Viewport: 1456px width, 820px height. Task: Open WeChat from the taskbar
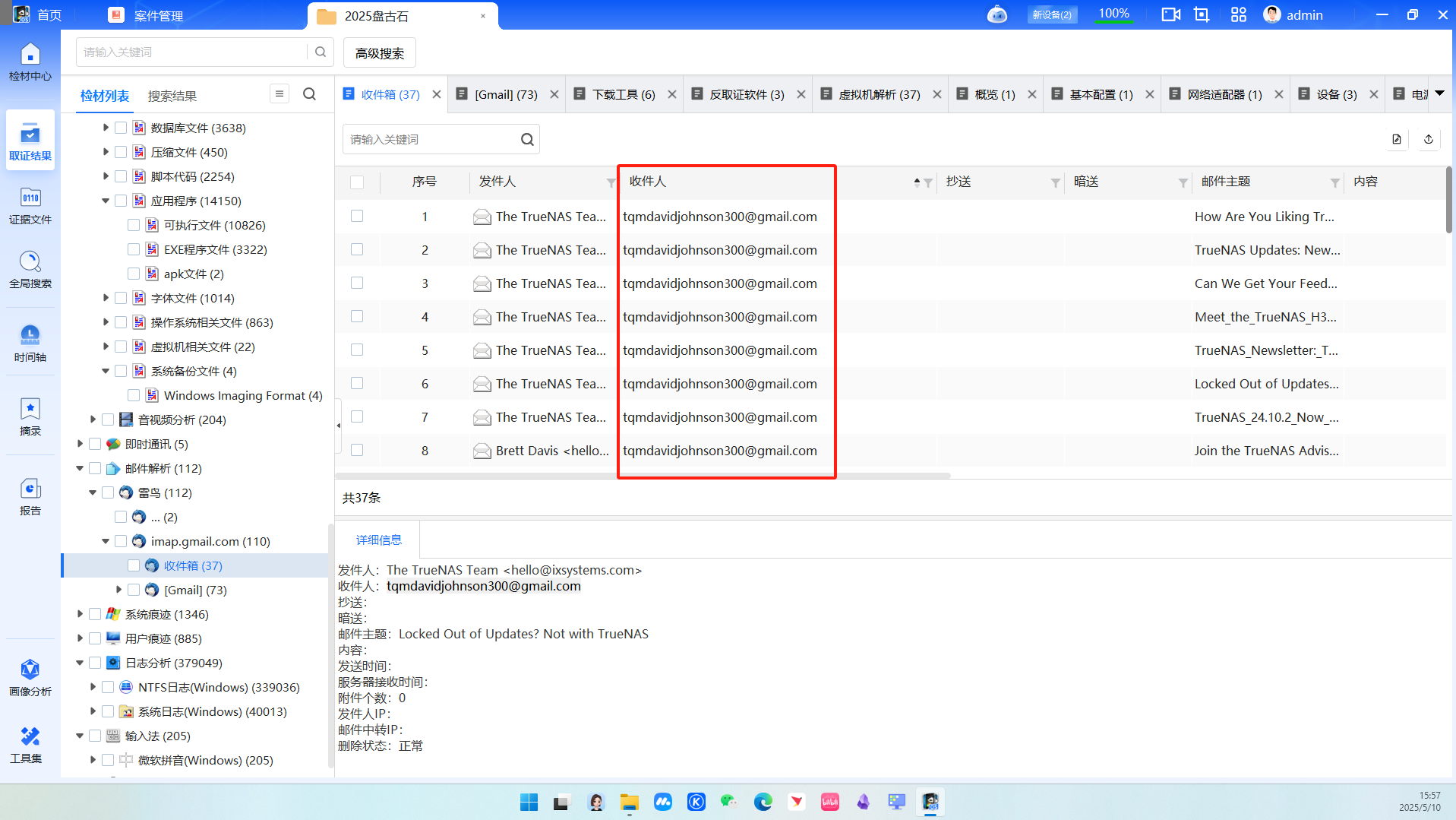click(x=729, y=802)
